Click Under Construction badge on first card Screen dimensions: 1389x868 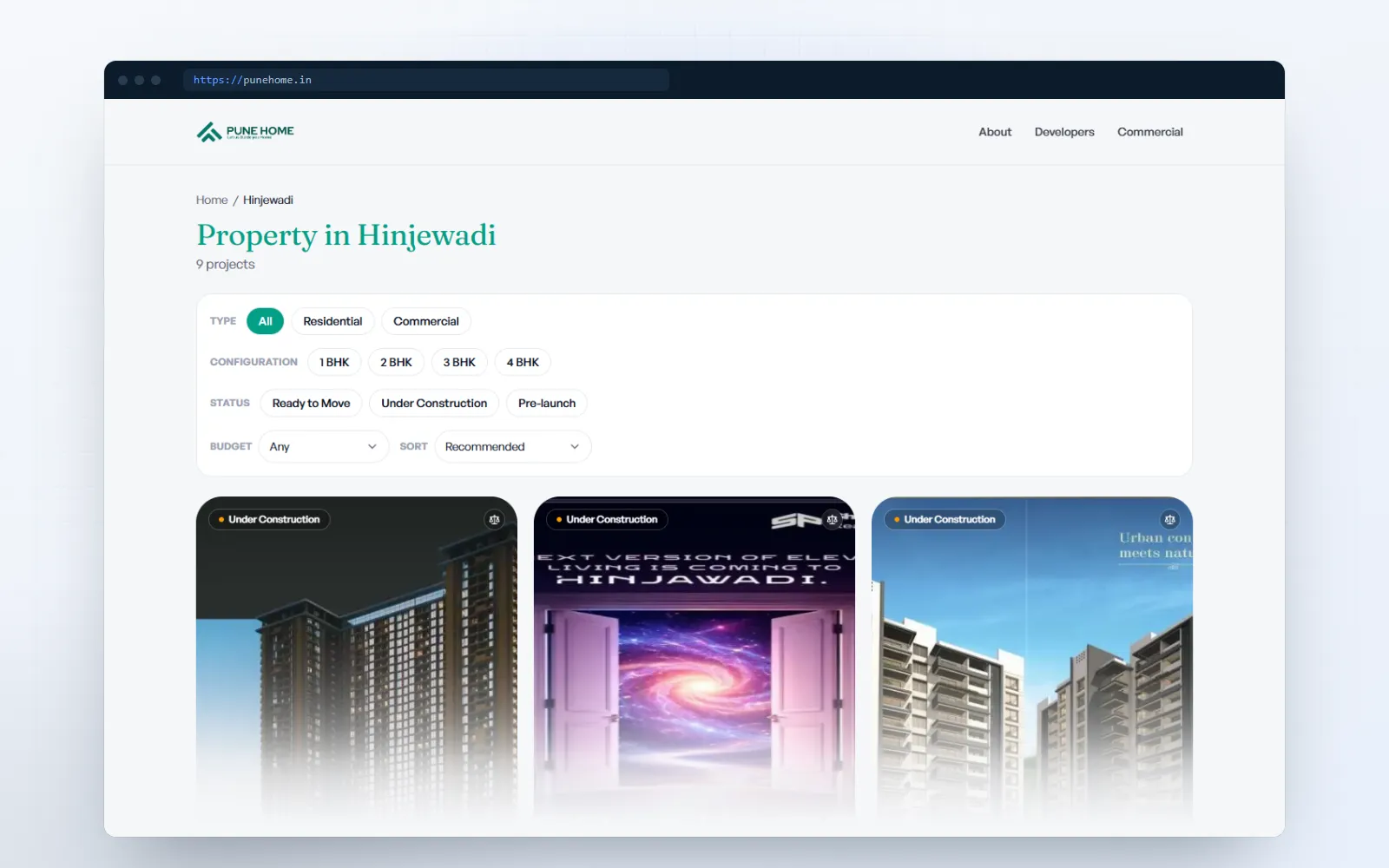pos(269,519)
